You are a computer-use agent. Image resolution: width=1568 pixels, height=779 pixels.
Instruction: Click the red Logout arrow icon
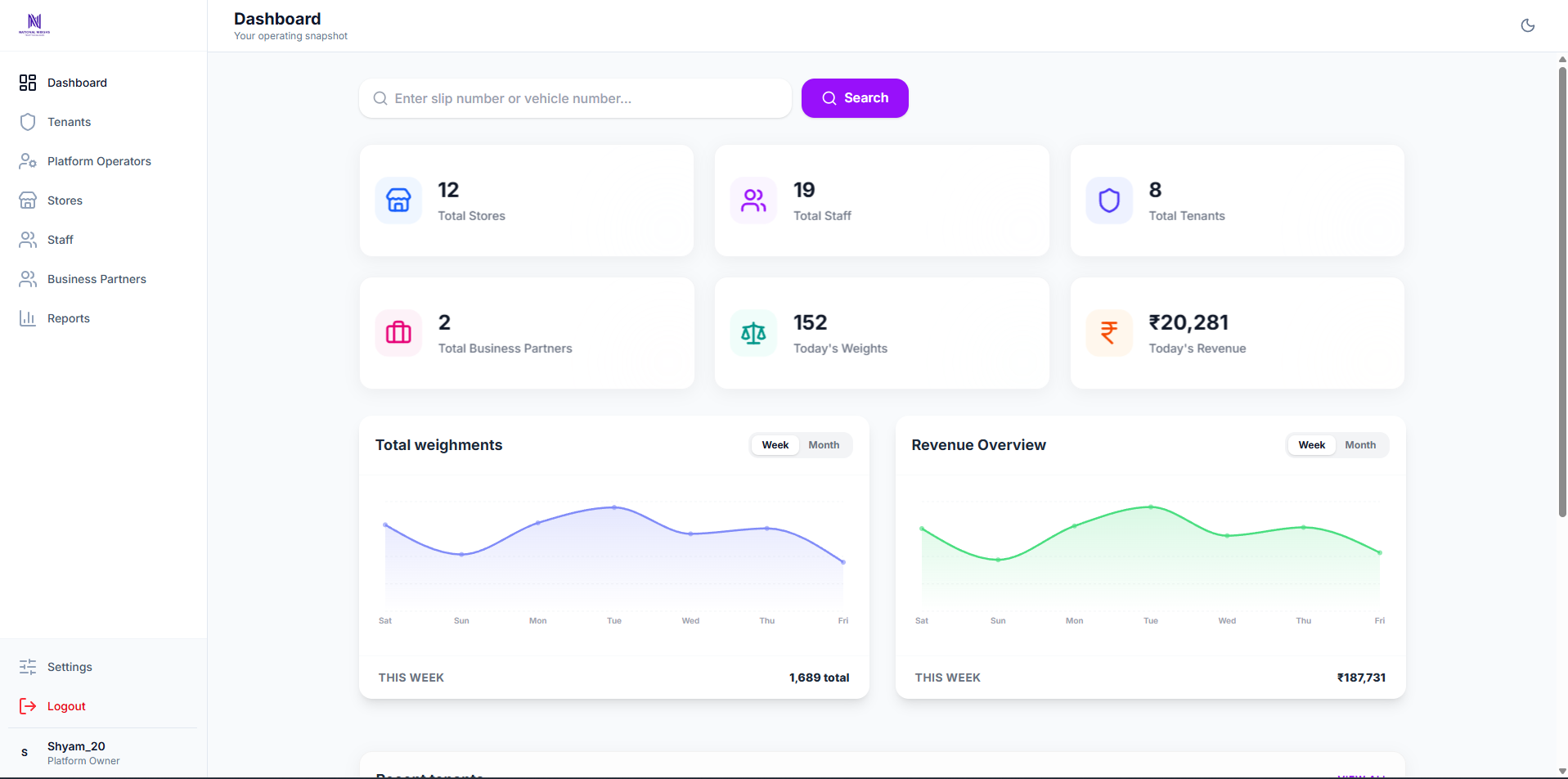pos(28,706)
